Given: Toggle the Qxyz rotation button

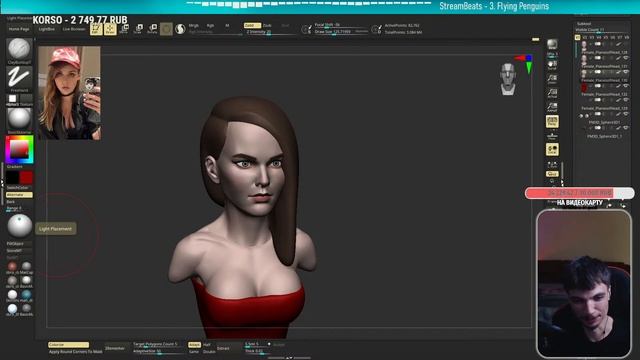Looking at the screenshot, I should (552, 174).
